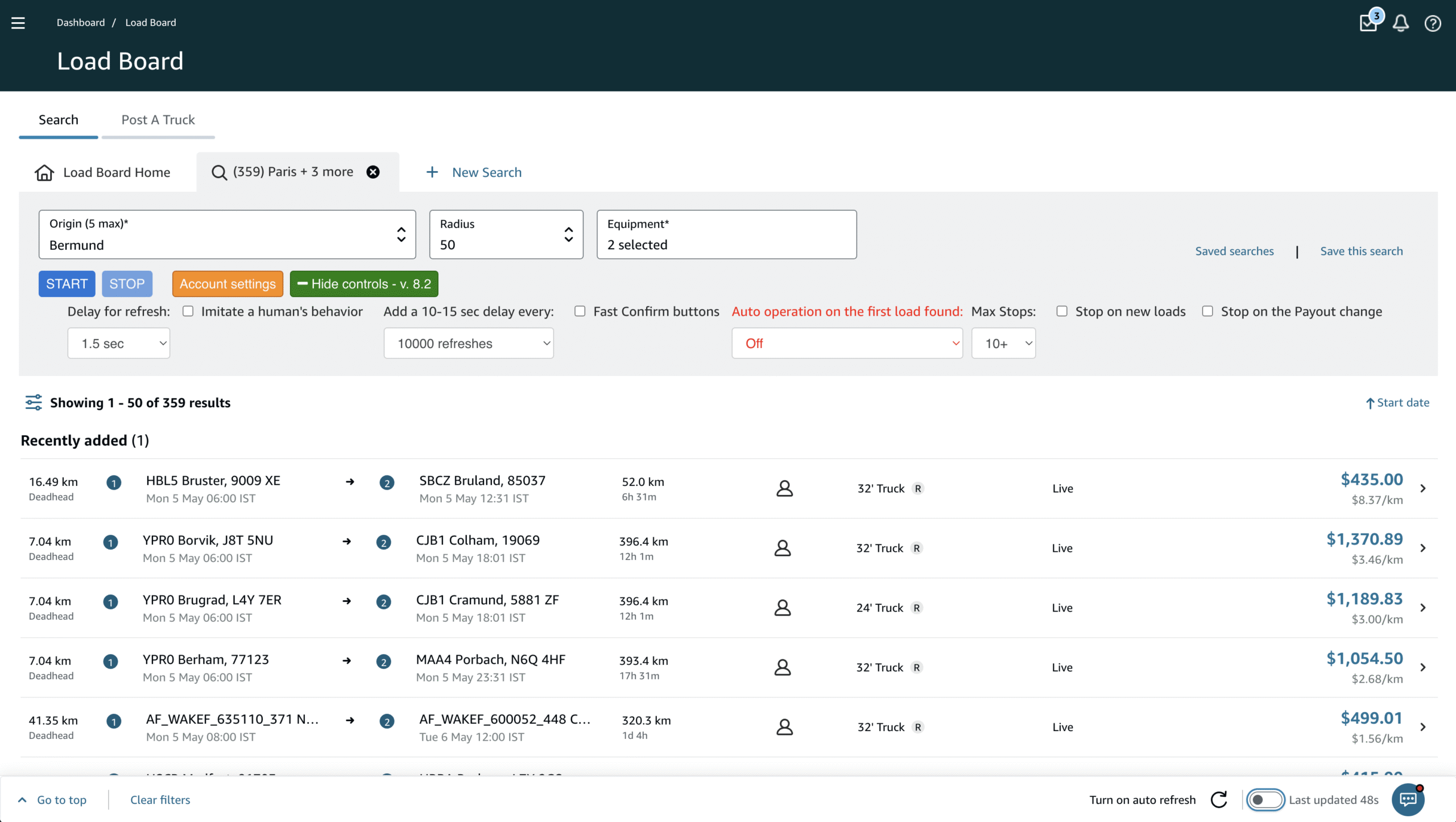Screen dimensions: 1456x822
Task: Switch to the Search tab
Action: tap(59, 119)
